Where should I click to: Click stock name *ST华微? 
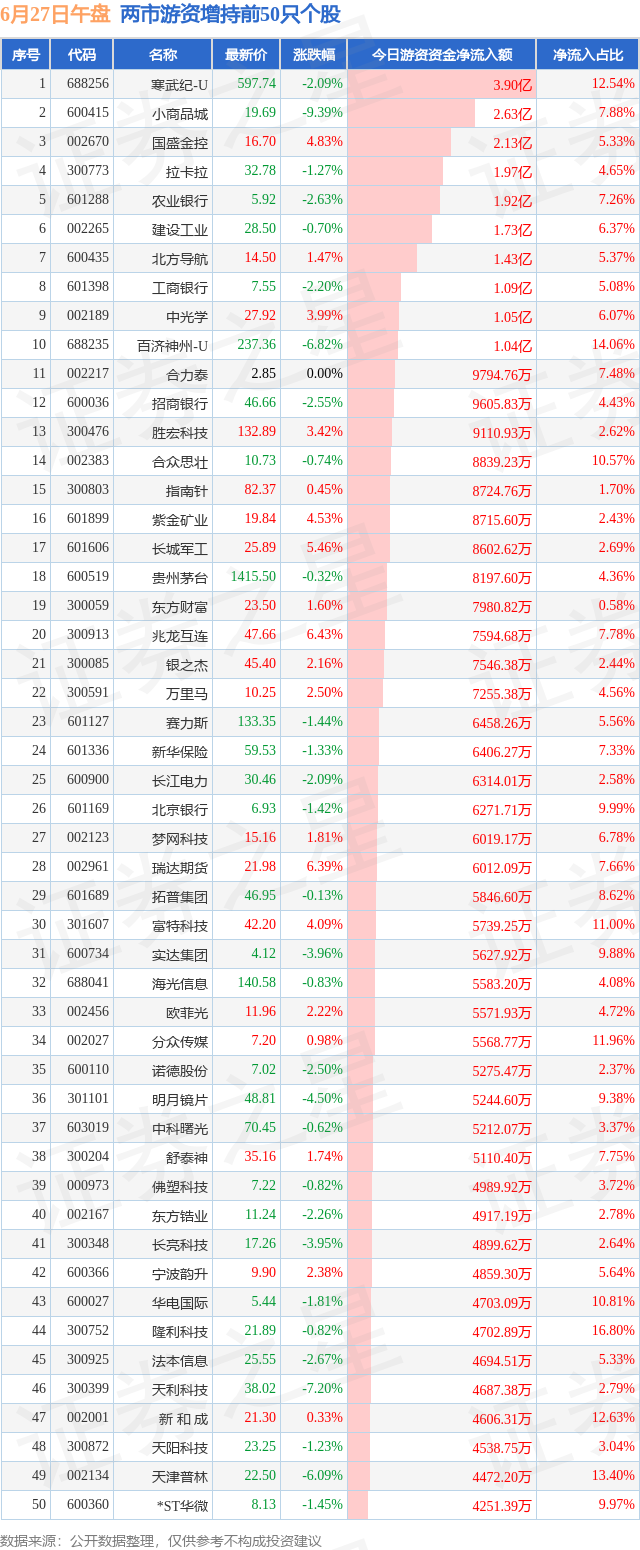click(181, 1505)
